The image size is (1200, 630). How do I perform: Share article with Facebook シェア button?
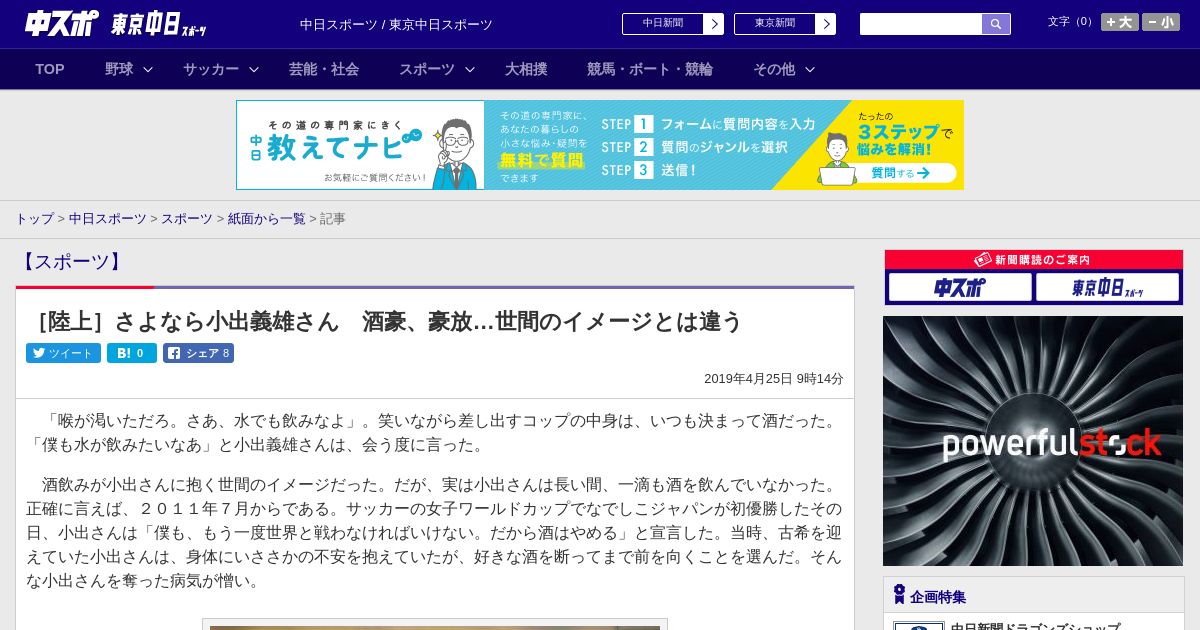coord(198,353)
